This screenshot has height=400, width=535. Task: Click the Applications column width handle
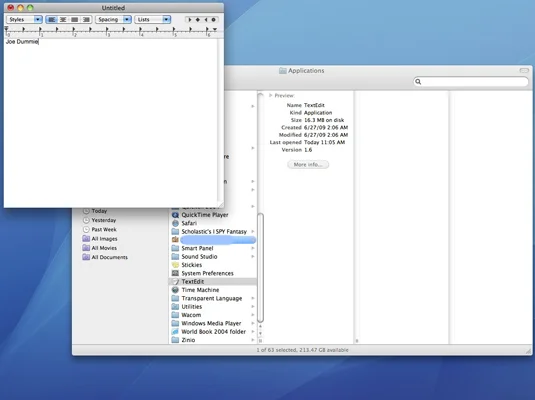[260, 341]
